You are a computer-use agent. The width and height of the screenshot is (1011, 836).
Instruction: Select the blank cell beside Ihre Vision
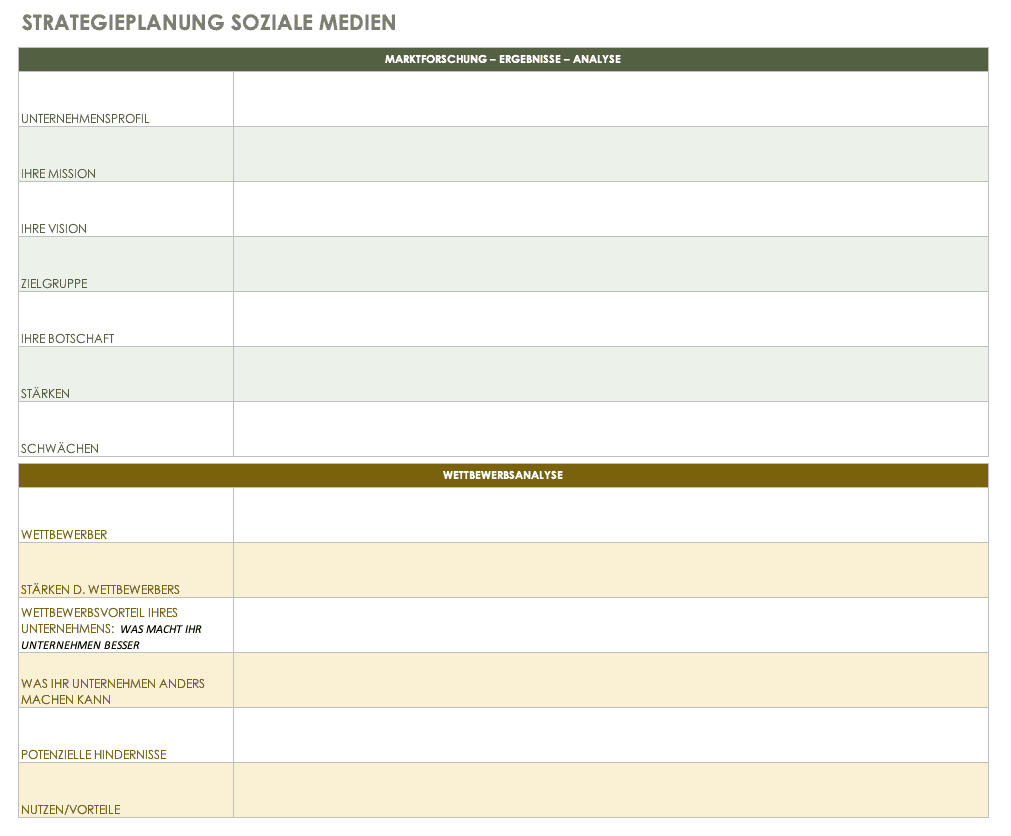coord(610,209)
